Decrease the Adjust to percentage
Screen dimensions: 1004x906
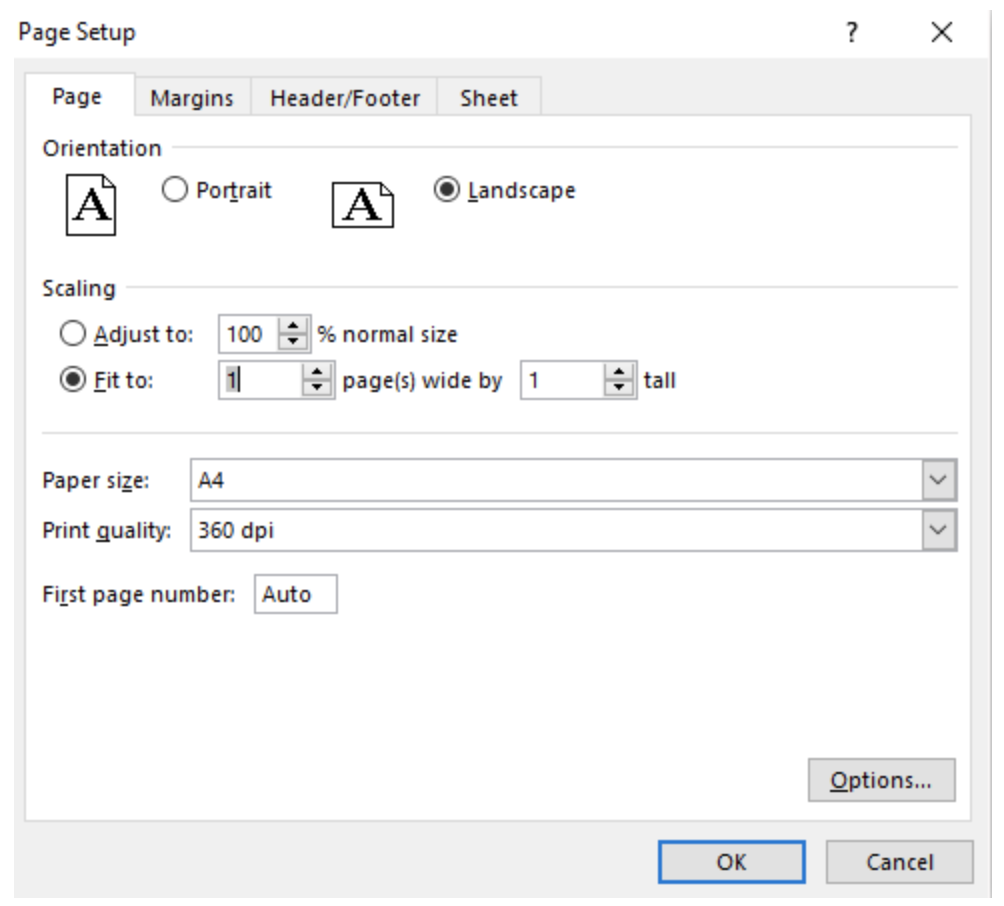coord(293,342)
